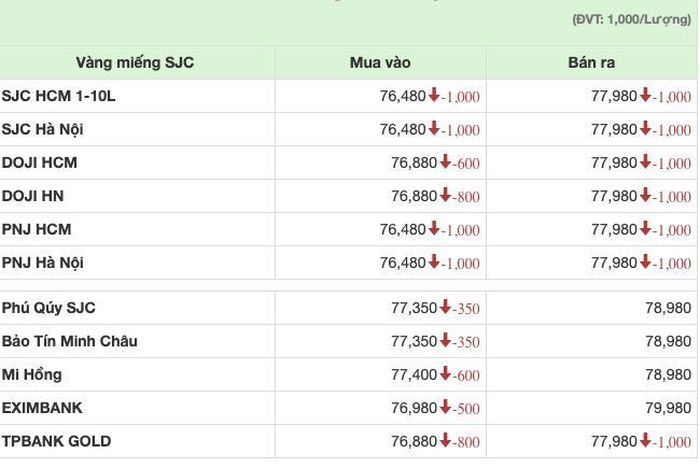
Task: Click the down arrow in PNJ HCM Bán ra cell
Action: (645, 228)
